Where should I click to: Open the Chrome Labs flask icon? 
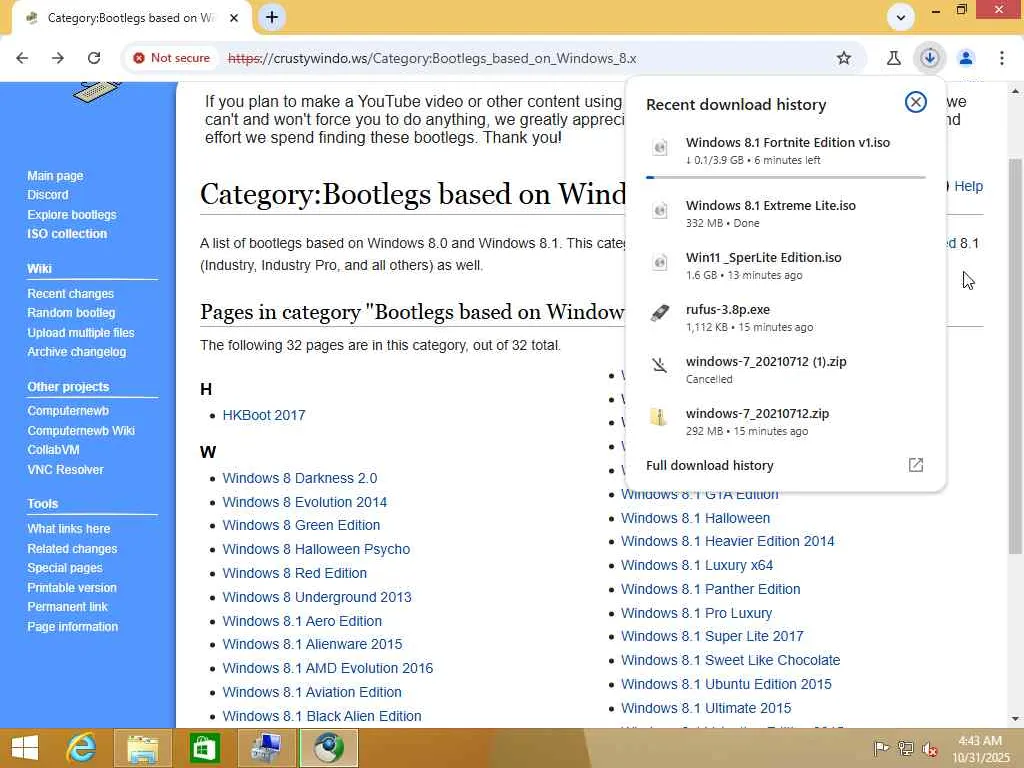click(893, 58)
